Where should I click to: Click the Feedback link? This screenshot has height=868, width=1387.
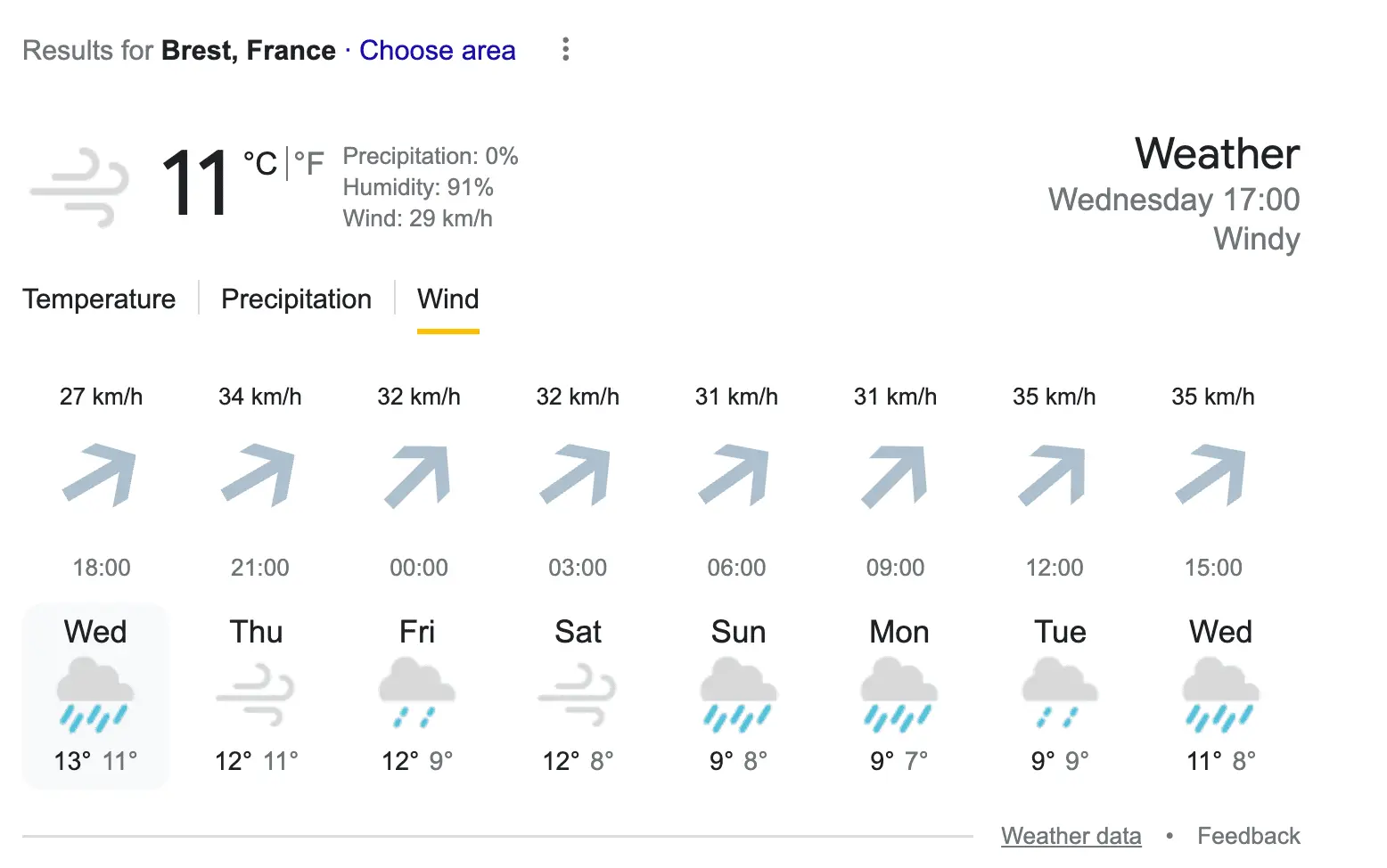1248,836
